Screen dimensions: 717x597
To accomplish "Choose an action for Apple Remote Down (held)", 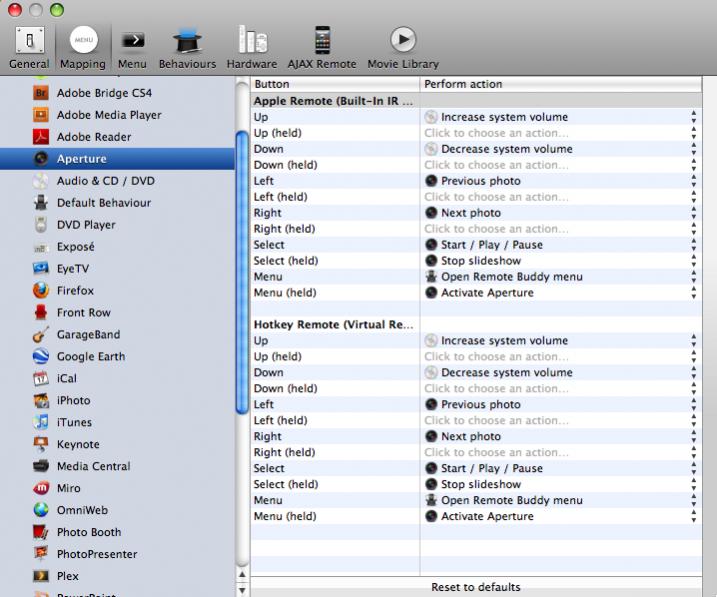I will click(496, 165).
